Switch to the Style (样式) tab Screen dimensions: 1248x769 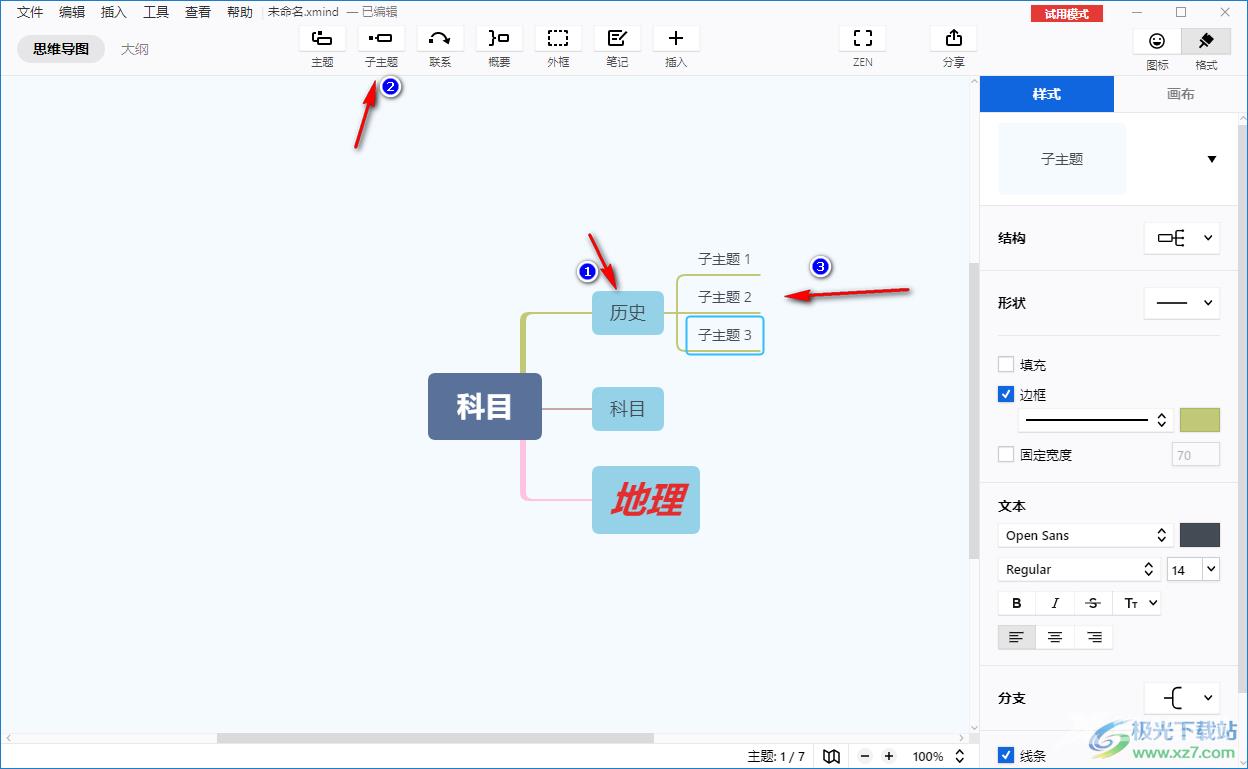click(1047, 94)
